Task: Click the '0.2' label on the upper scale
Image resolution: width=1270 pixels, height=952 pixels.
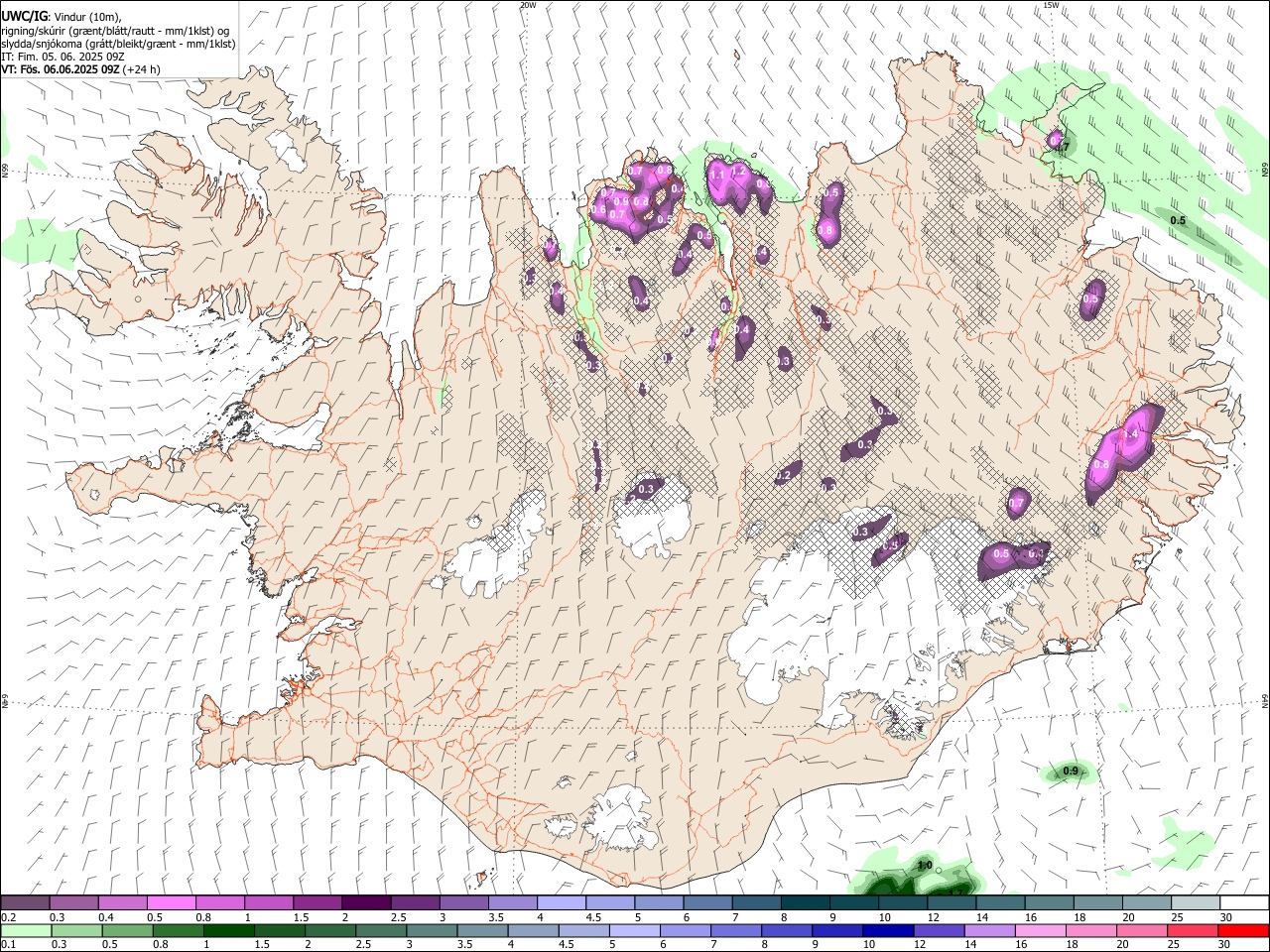Action: [x=8, y=917]
